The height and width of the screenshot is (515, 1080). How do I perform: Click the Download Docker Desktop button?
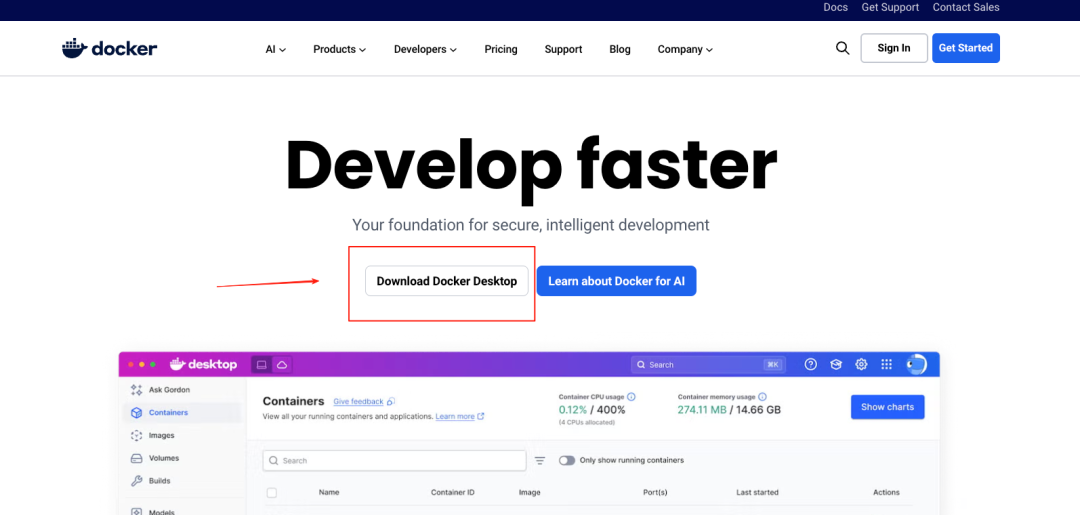[446, 281]
